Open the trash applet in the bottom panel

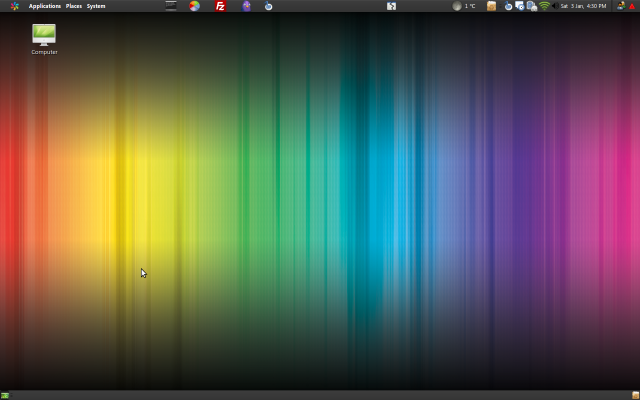pos(634,395)
